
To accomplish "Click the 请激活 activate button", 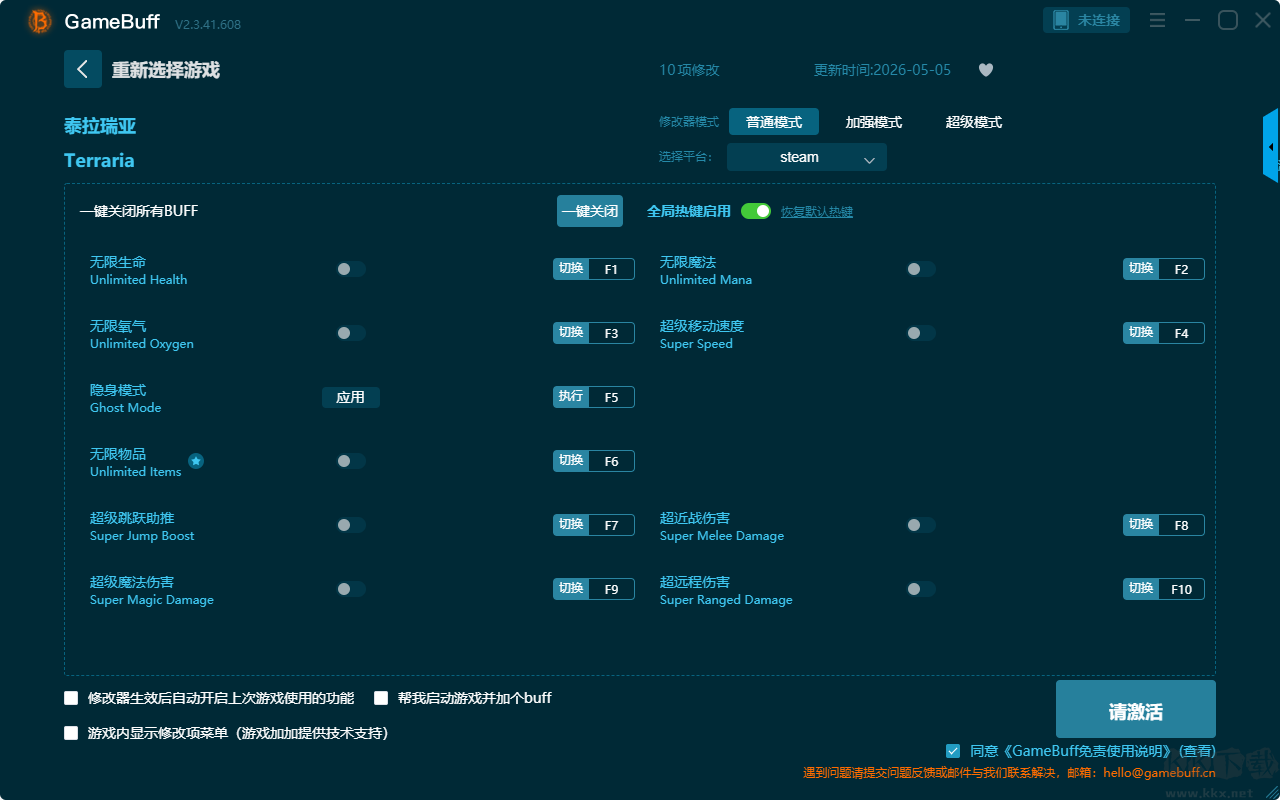I will tap(1136, 710).
